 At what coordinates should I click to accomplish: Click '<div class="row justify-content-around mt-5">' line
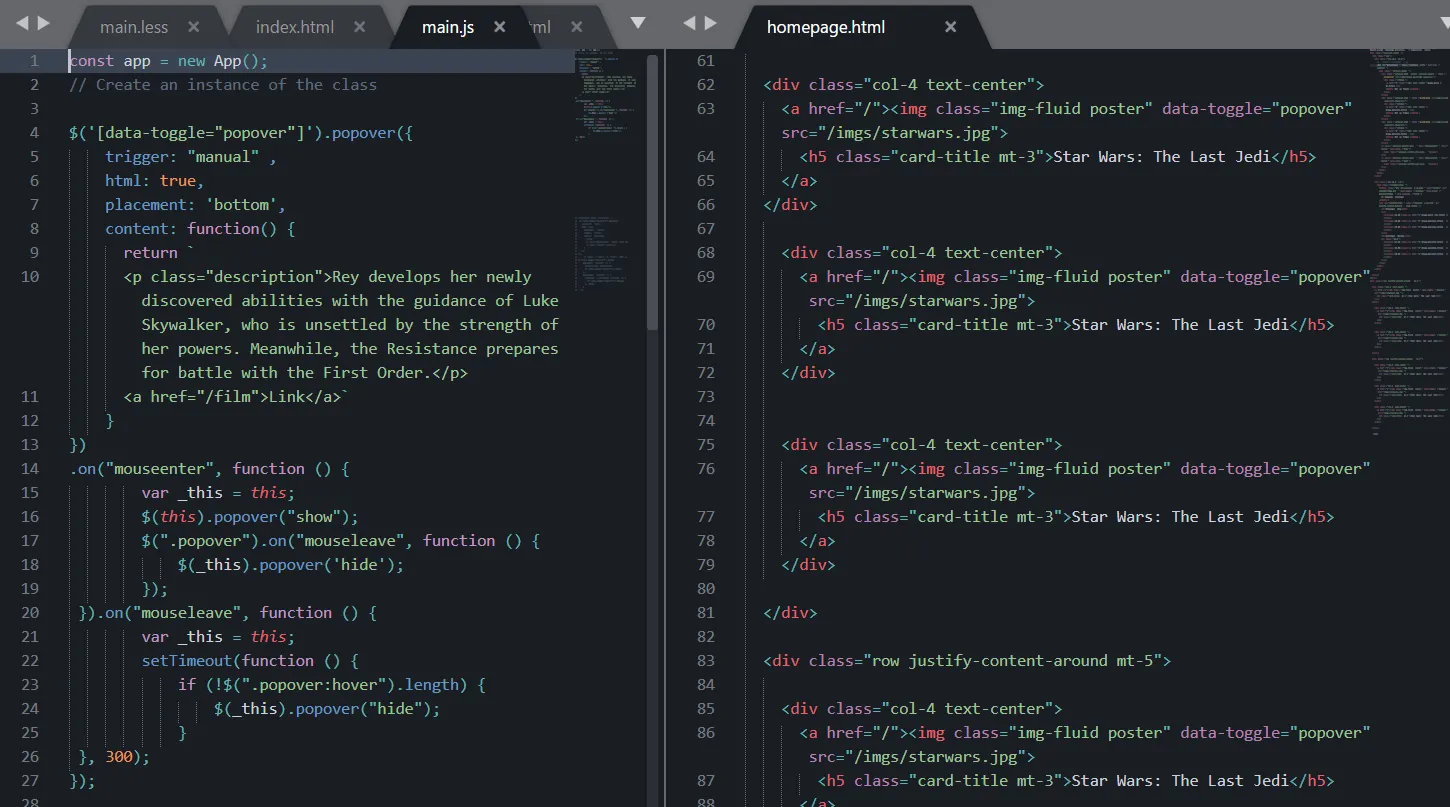967,661
